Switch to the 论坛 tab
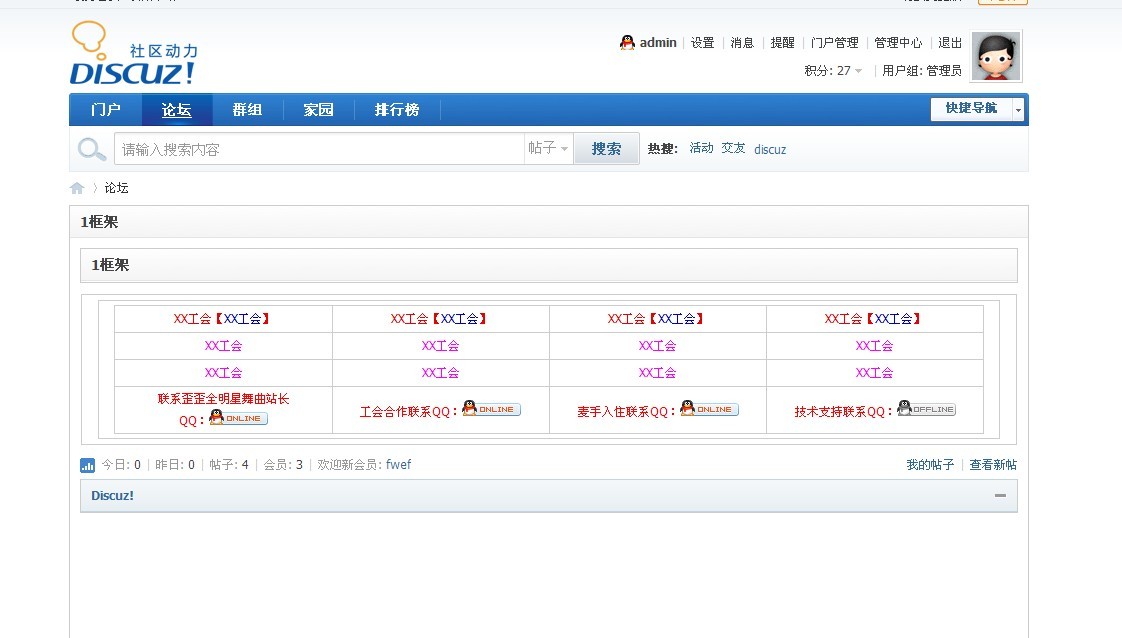Screen dimensions: 1122x638 (177, 109)
